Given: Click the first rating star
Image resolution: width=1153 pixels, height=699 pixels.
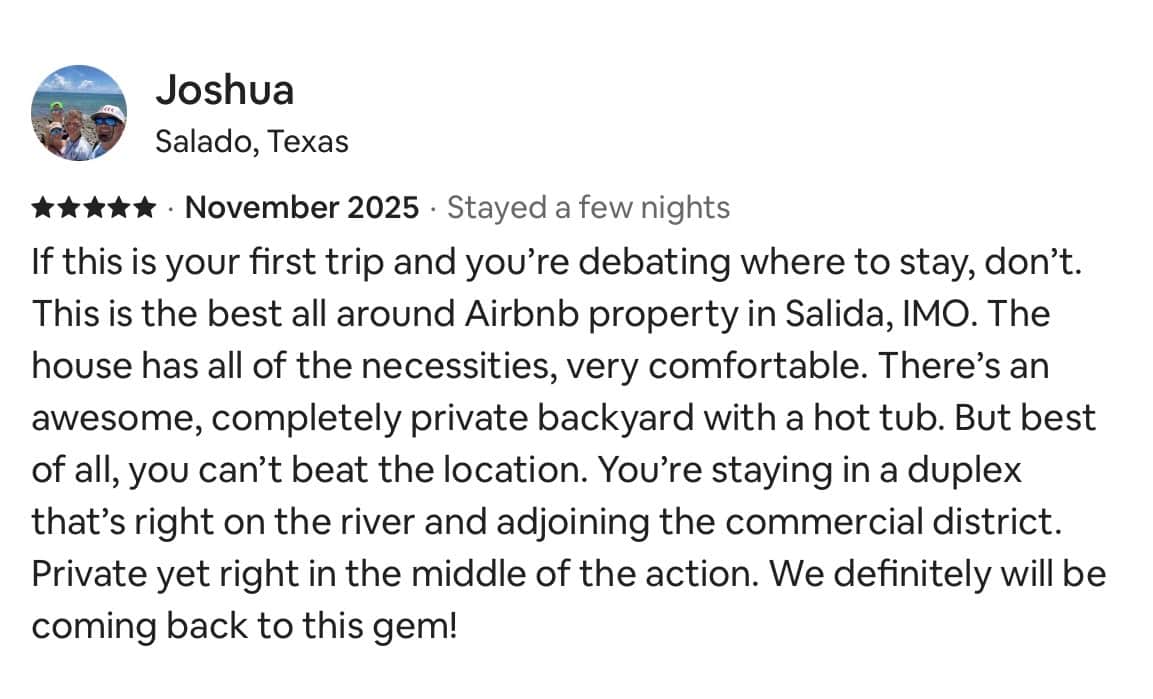Looking at the screenshot, I should pyautogui.click(x=44, y=208).
